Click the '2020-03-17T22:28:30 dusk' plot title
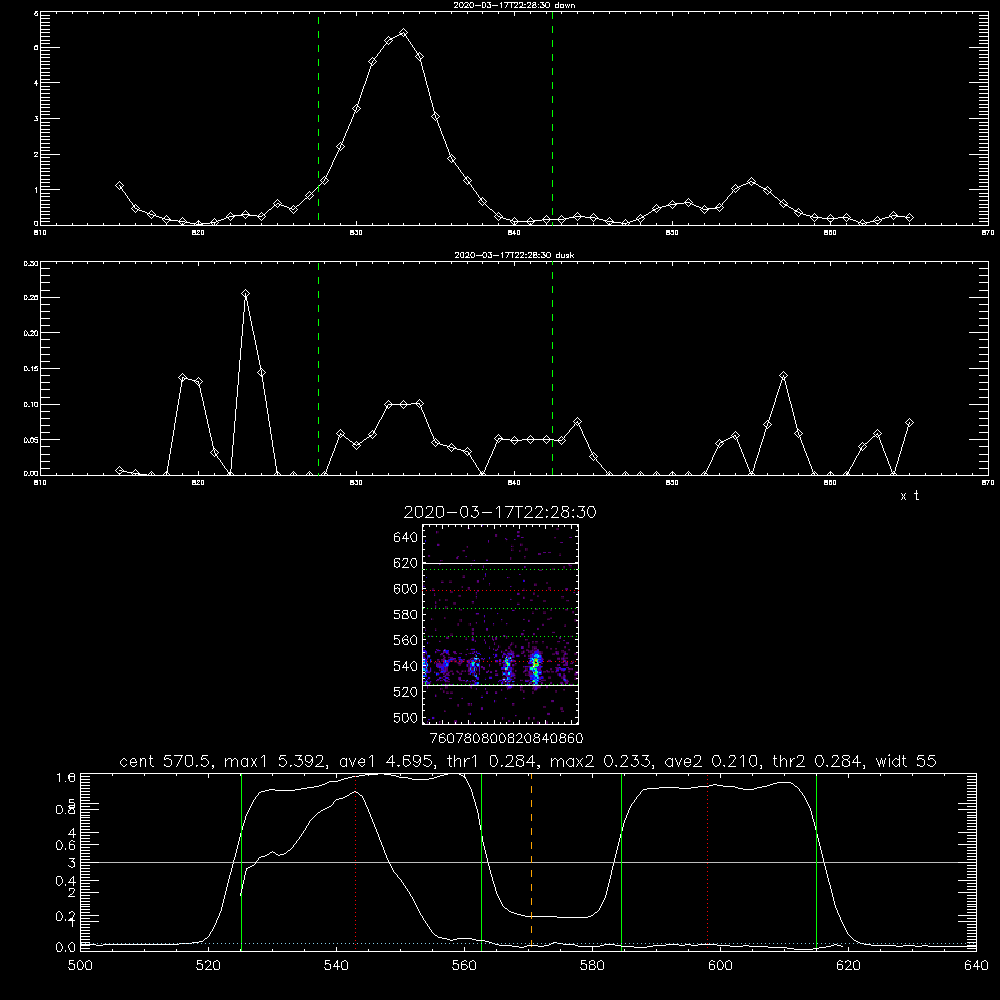 pyautogui.click(x=514, y=255)
